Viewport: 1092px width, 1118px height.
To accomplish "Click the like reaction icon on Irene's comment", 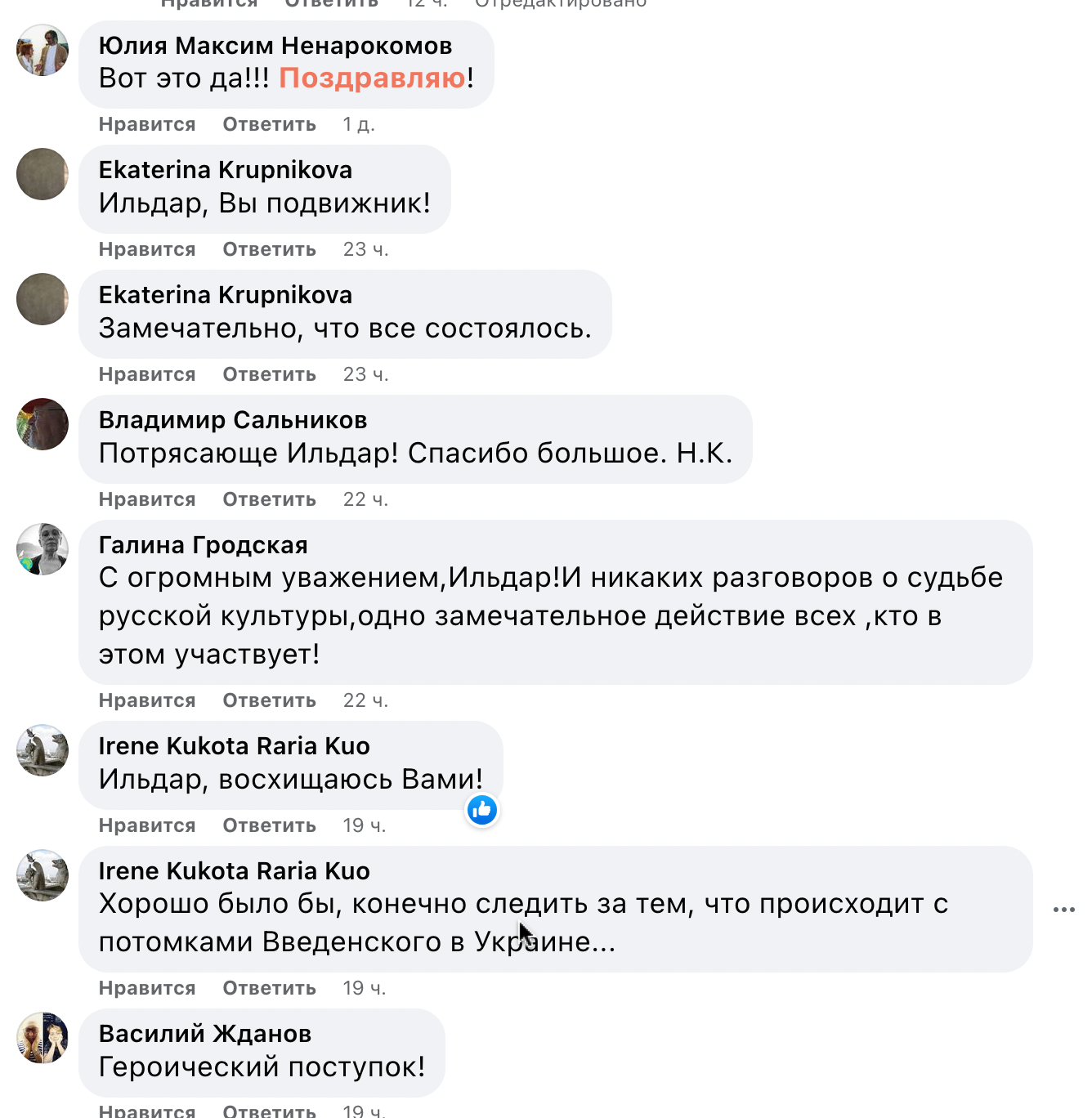I will [482, 810].
